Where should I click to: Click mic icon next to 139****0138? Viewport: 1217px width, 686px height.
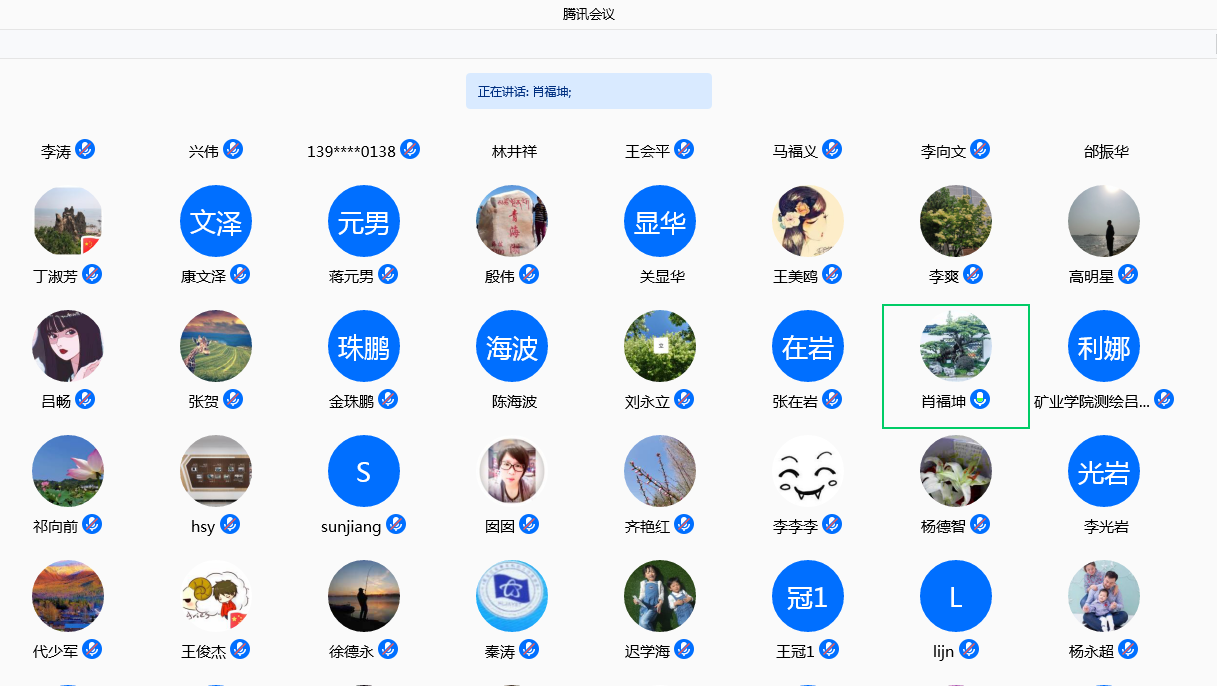point(410,150)
